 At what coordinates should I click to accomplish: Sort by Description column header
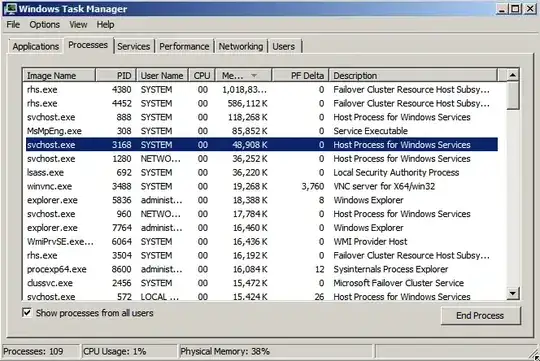(413, 75)
